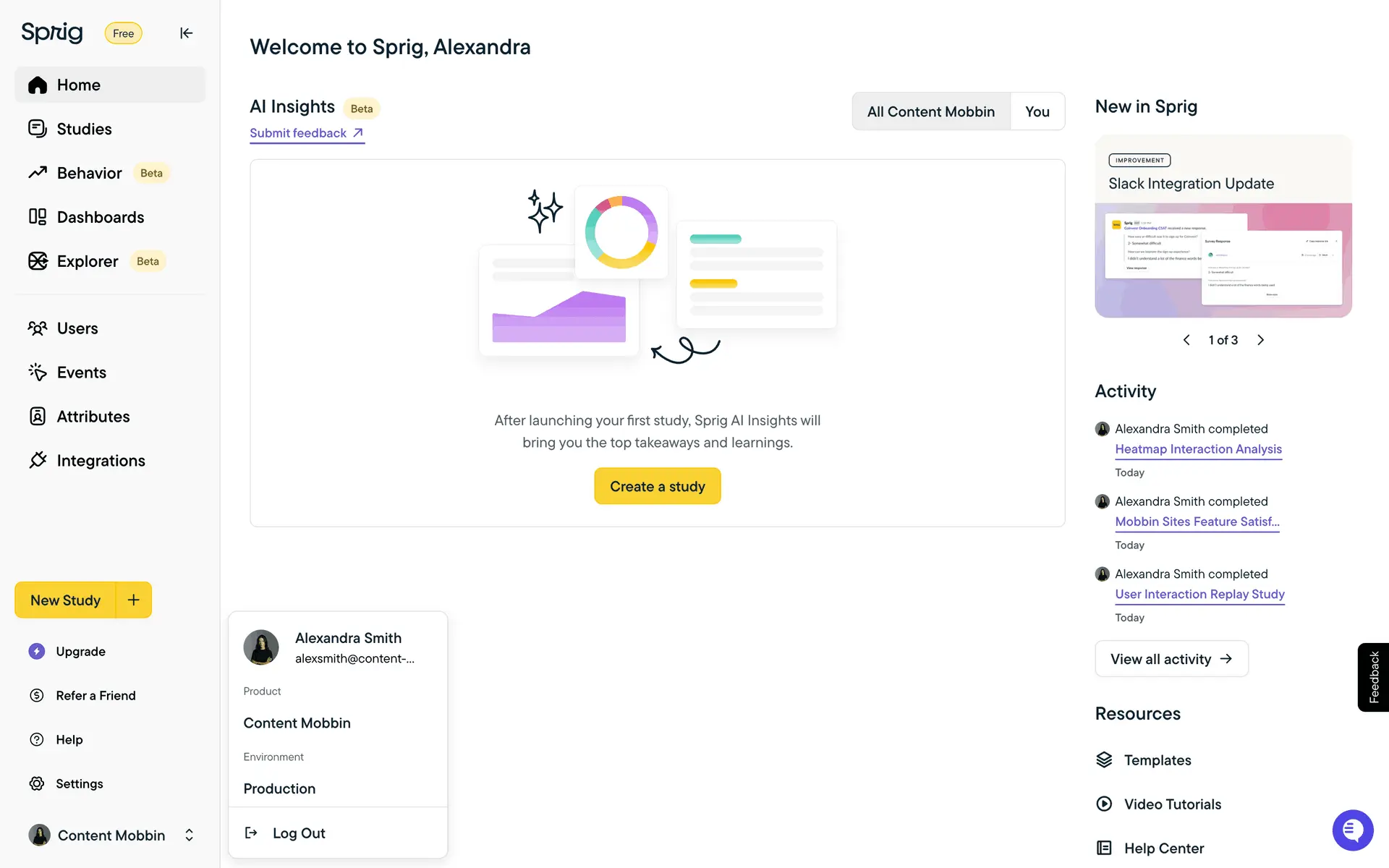Screen dimensions: 1389x868
Task: Select Production environment in account menu
Action: click(x=279, y=788)
